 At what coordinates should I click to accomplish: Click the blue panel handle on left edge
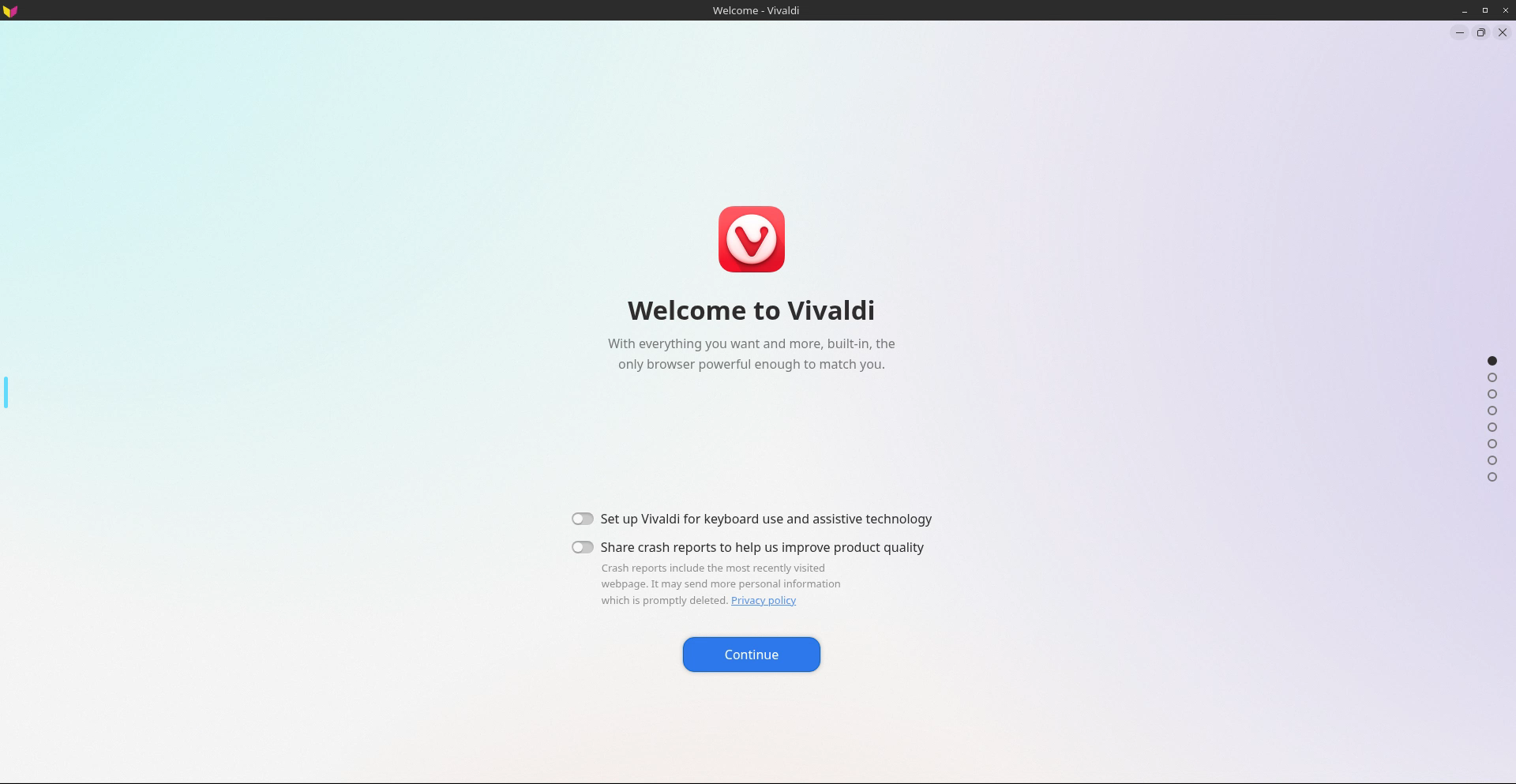click(6, 392)
